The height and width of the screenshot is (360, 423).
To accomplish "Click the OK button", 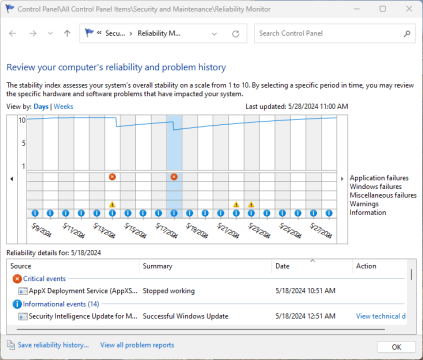I will click(x=396, y=347).
